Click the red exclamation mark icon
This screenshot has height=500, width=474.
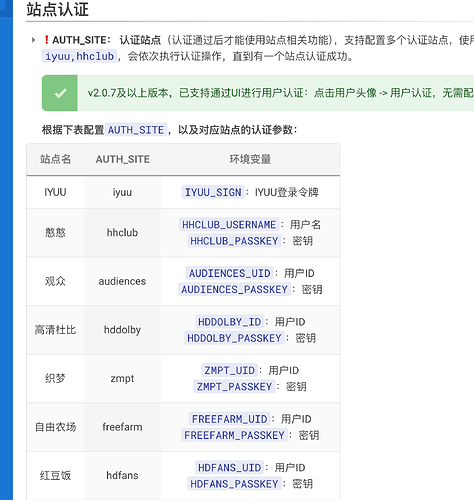pos(46,40)
